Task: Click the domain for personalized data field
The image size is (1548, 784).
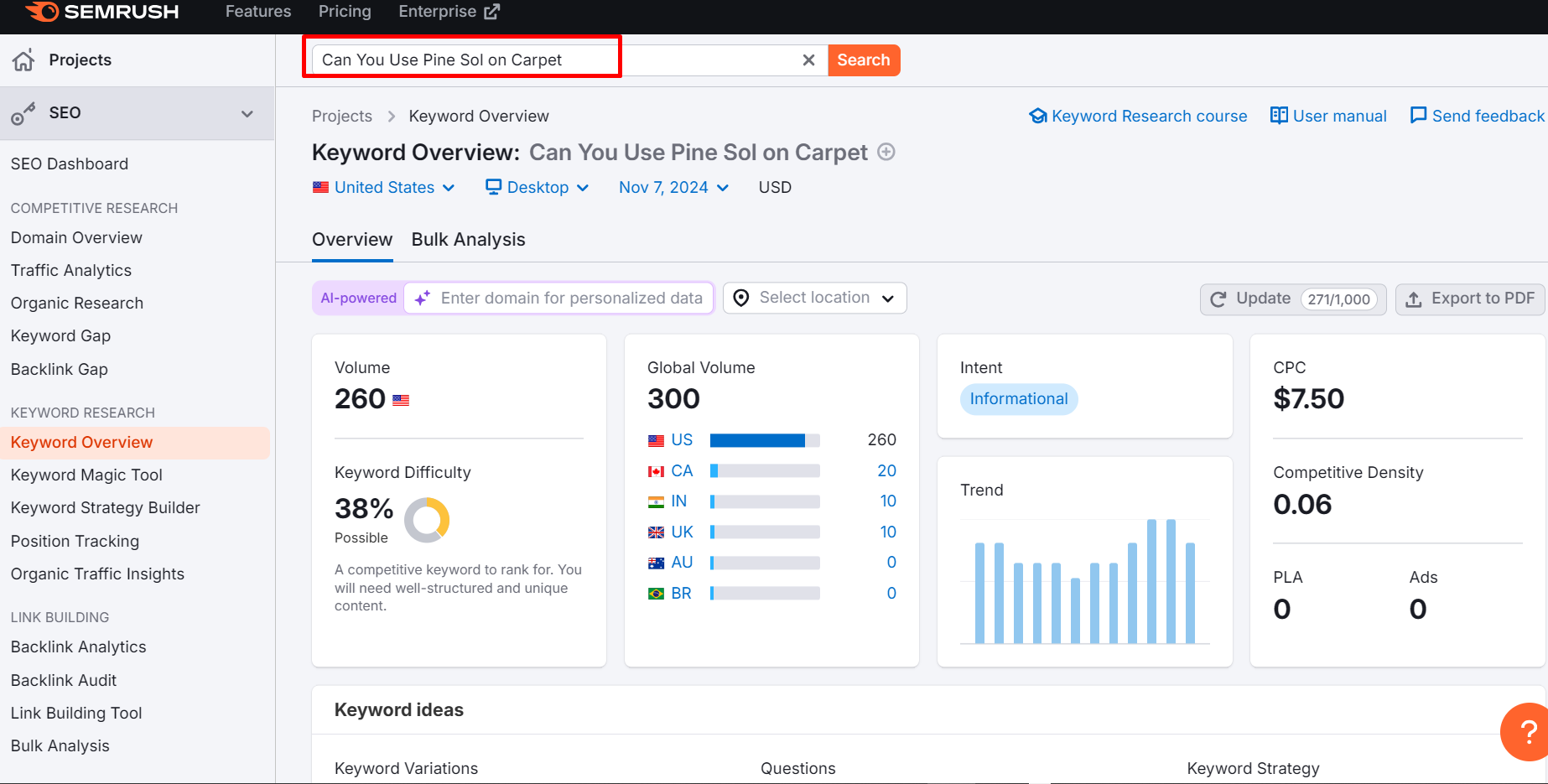Action: click(571, 298)
